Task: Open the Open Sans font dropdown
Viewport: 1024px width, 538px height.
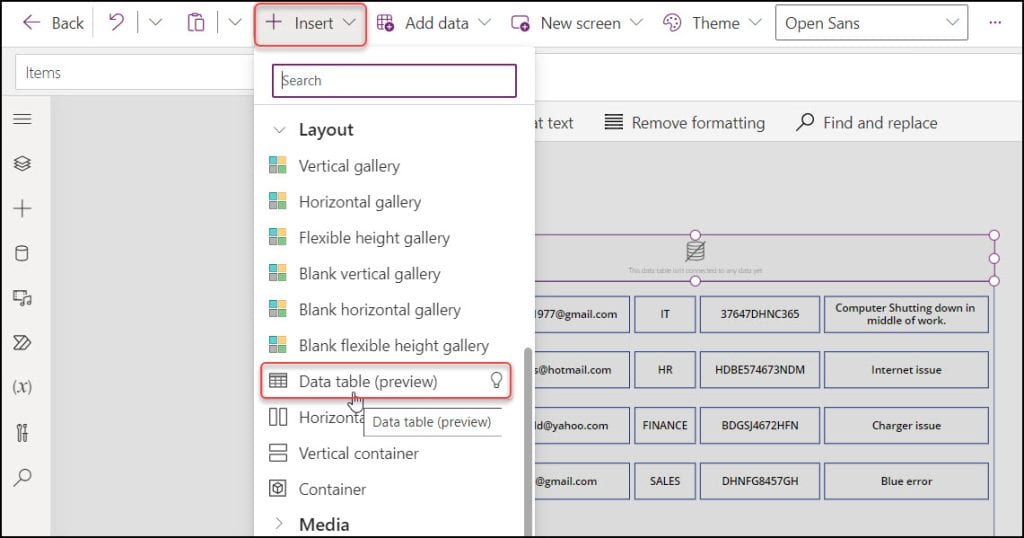Action: click(x=871, y=23)
